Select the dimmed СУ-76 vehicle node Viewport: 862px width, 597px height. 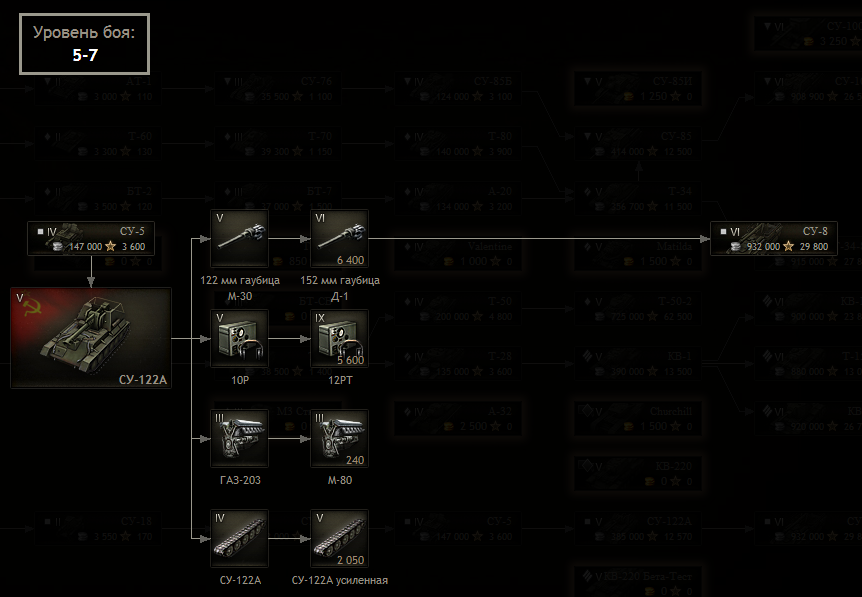point(278,89)
